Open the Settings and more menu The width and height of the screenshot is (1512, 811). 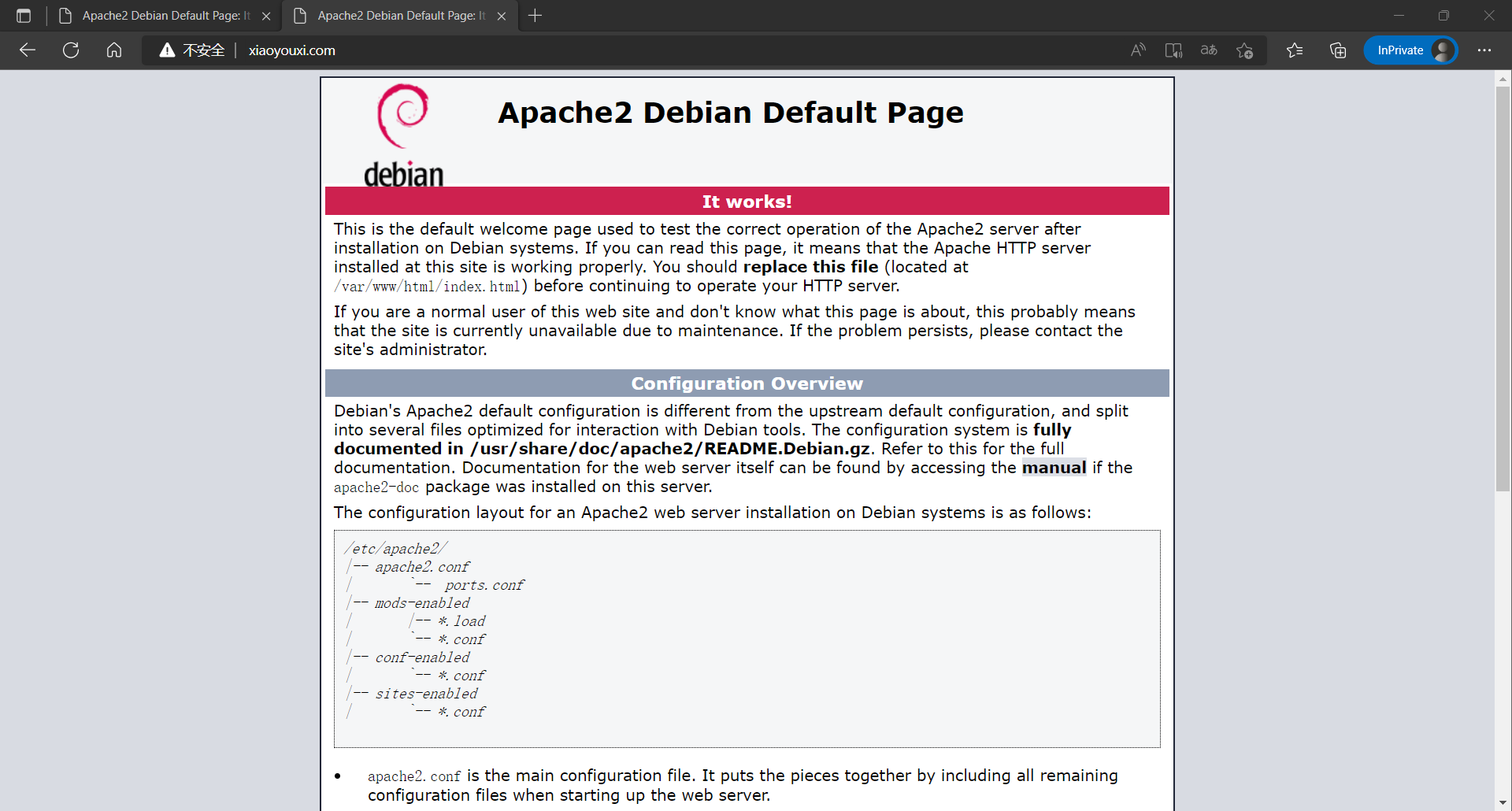click(x=1484, y=50)
